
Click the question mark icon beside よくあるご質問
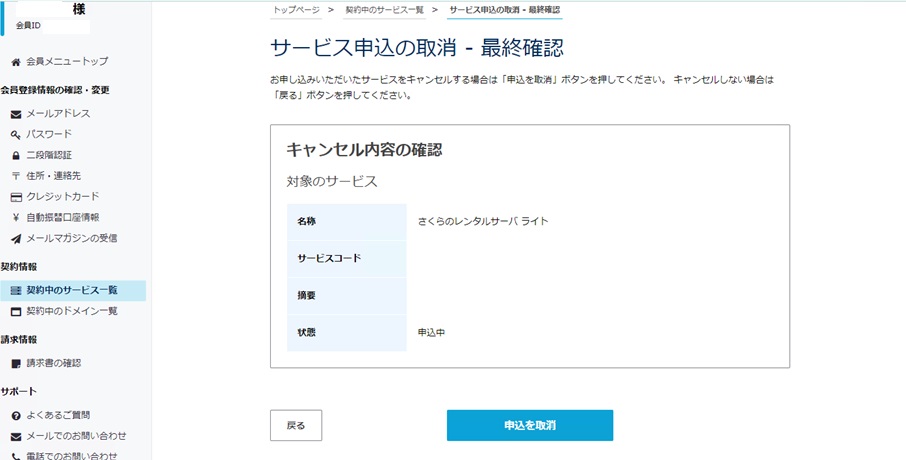(x=16, y=415)
